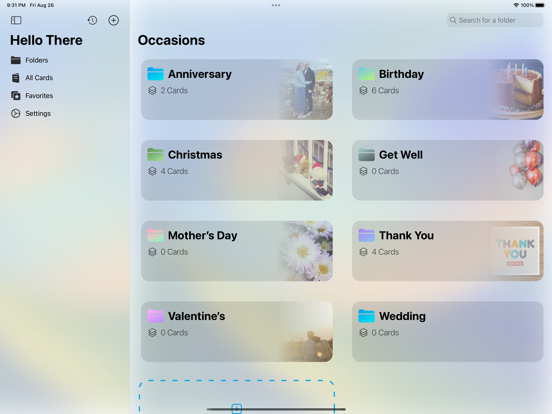
Task: Click the Christmas teddy bears thumbnail
Action: [306, 170]
